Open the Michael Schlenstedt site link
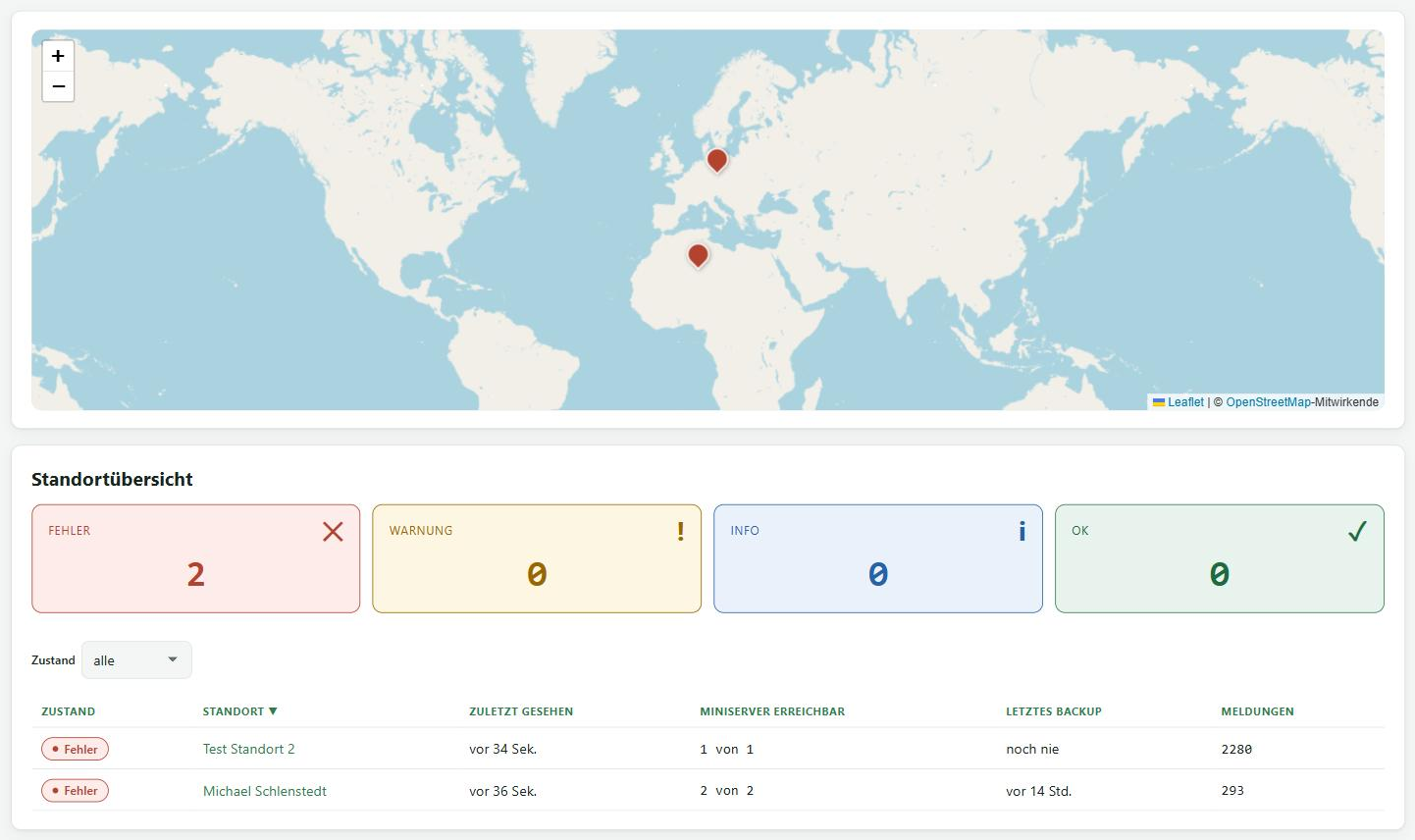Image resolution: width=1415 pixels, height=840 pixels. click(265, 791)
